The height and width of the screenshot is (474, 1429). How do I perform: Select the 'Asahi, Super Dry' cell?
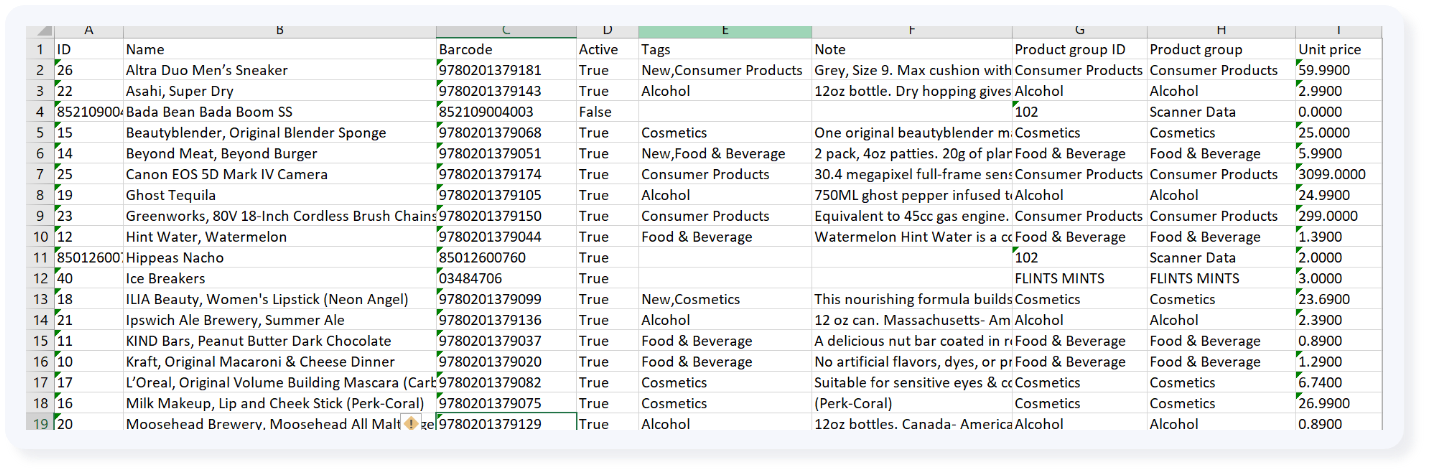[x=280, y=91]
